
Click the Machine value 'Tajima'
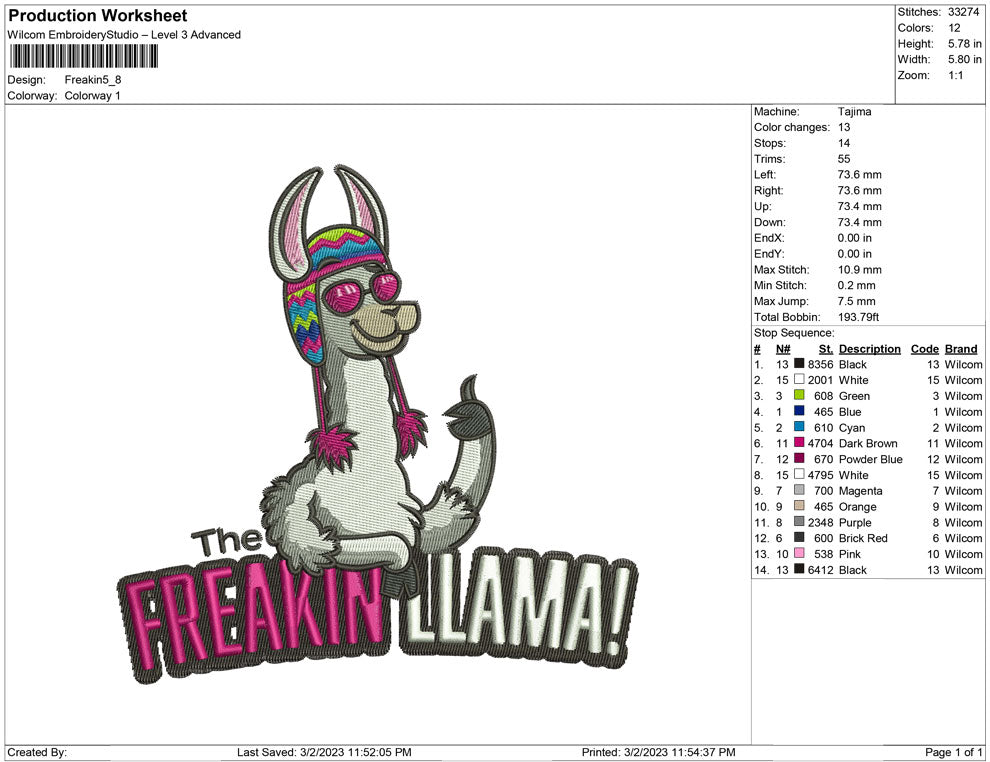coord(854,111)
